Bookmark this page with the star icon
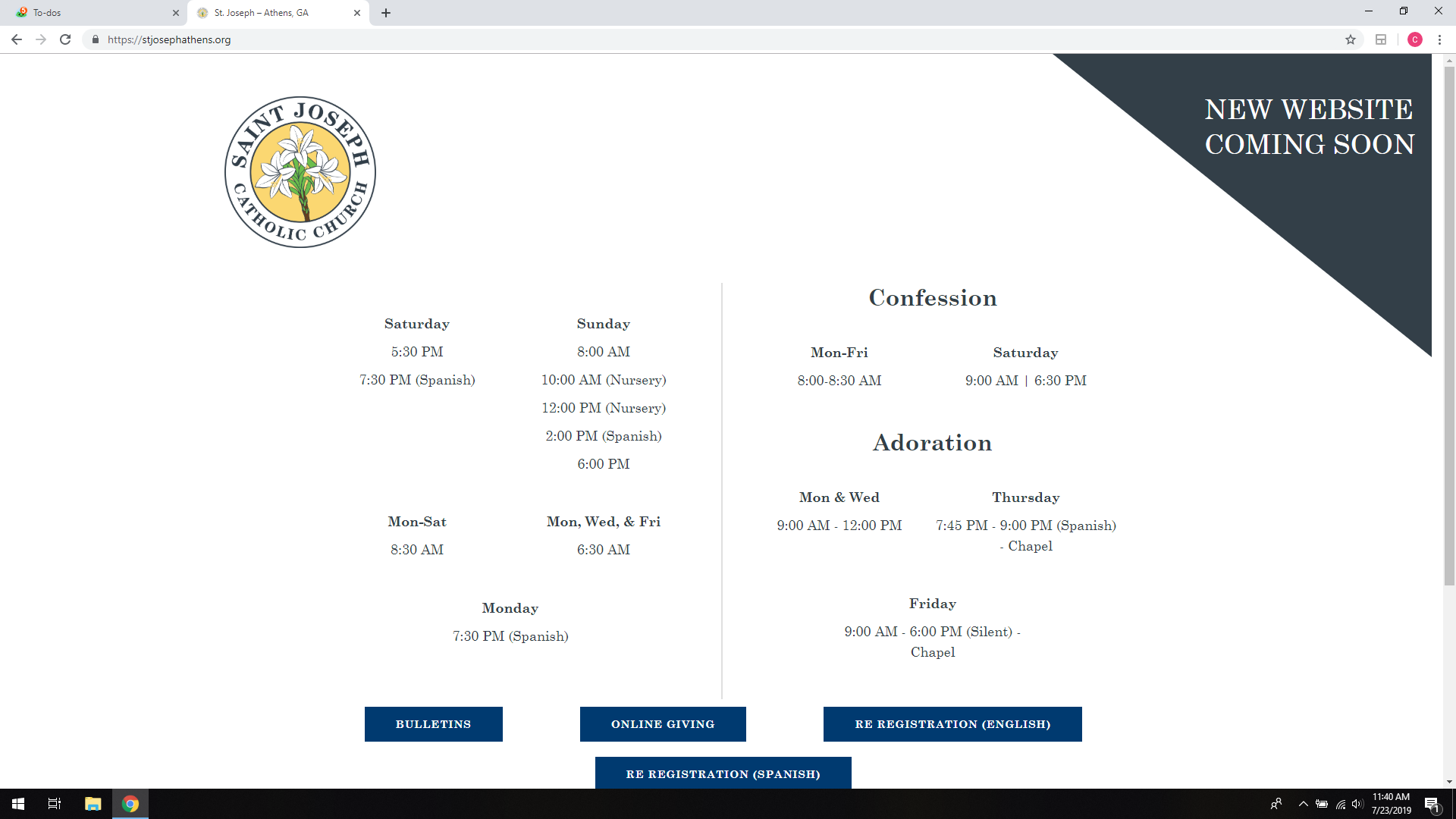The image size is (1456, 819). [1351, 39]
